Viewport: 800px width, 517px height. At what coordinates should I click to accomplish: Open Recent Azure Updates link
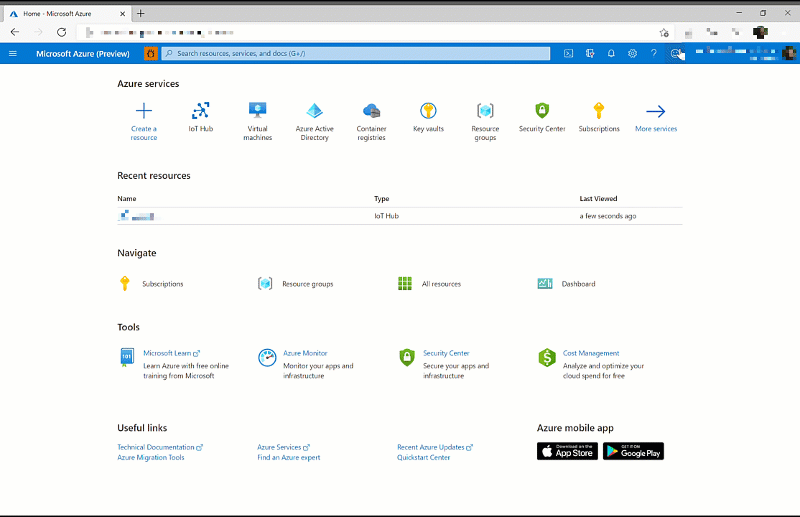click(x=435, y=447)
